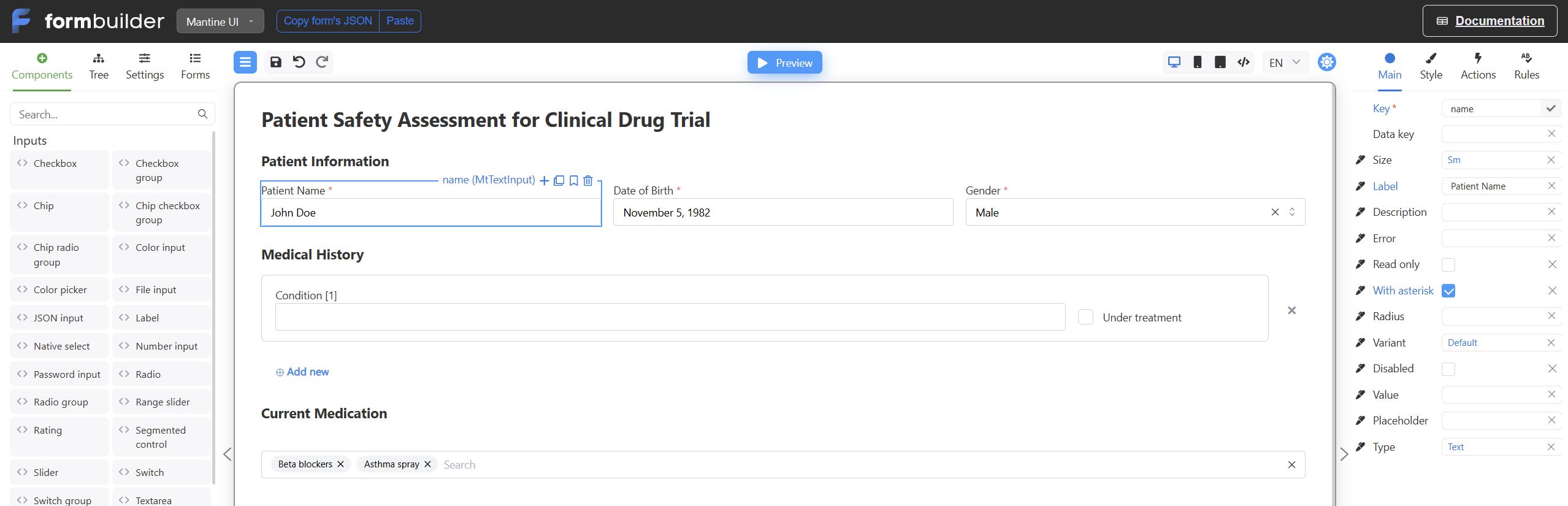Toggle the blue hamburger menu button

[x=245, y=62]
